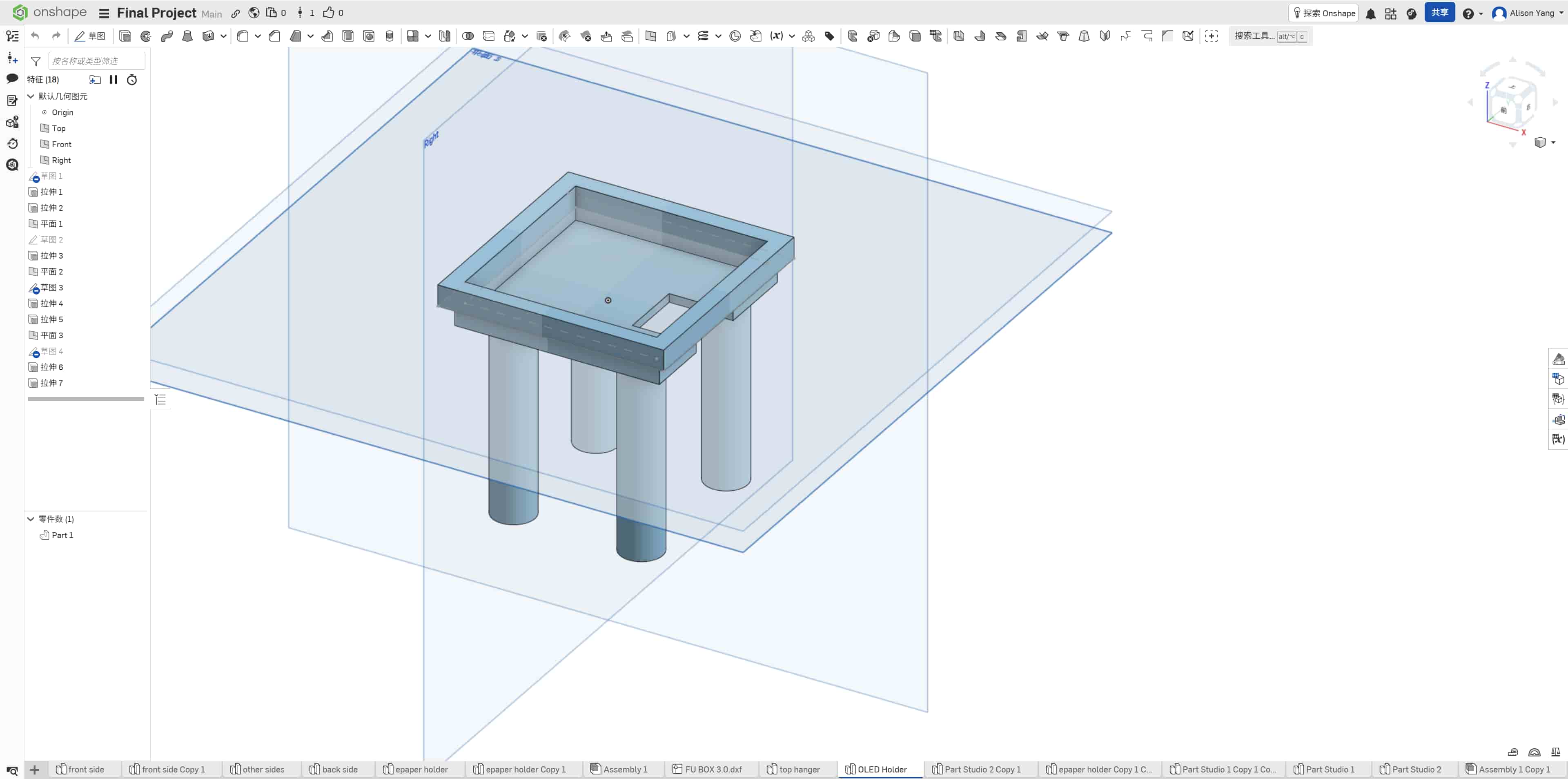Select the Extrude tool in the toolbar

125,36
